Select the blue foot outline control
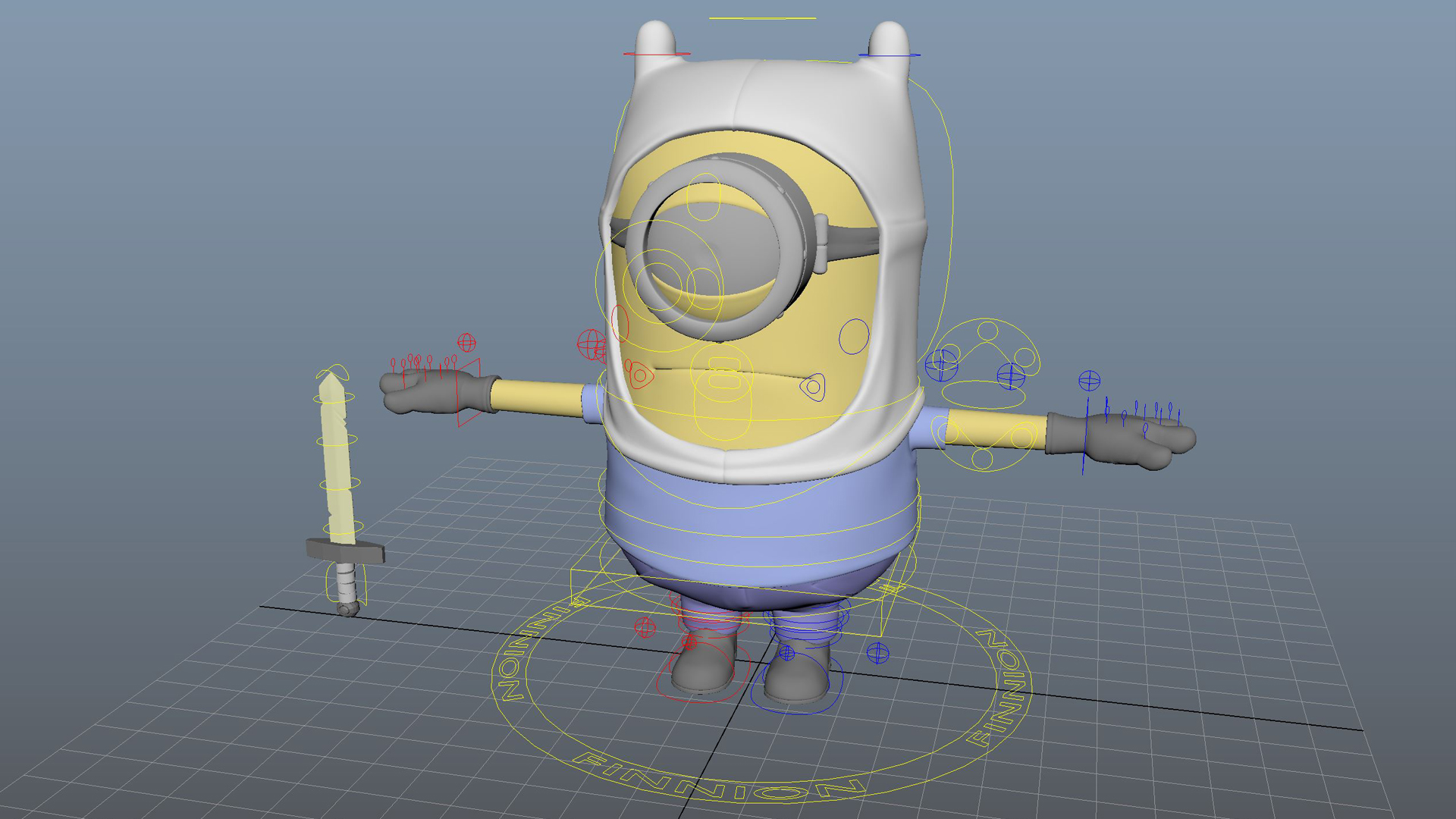Screen dimensions: 1456x819 (796, 685)
